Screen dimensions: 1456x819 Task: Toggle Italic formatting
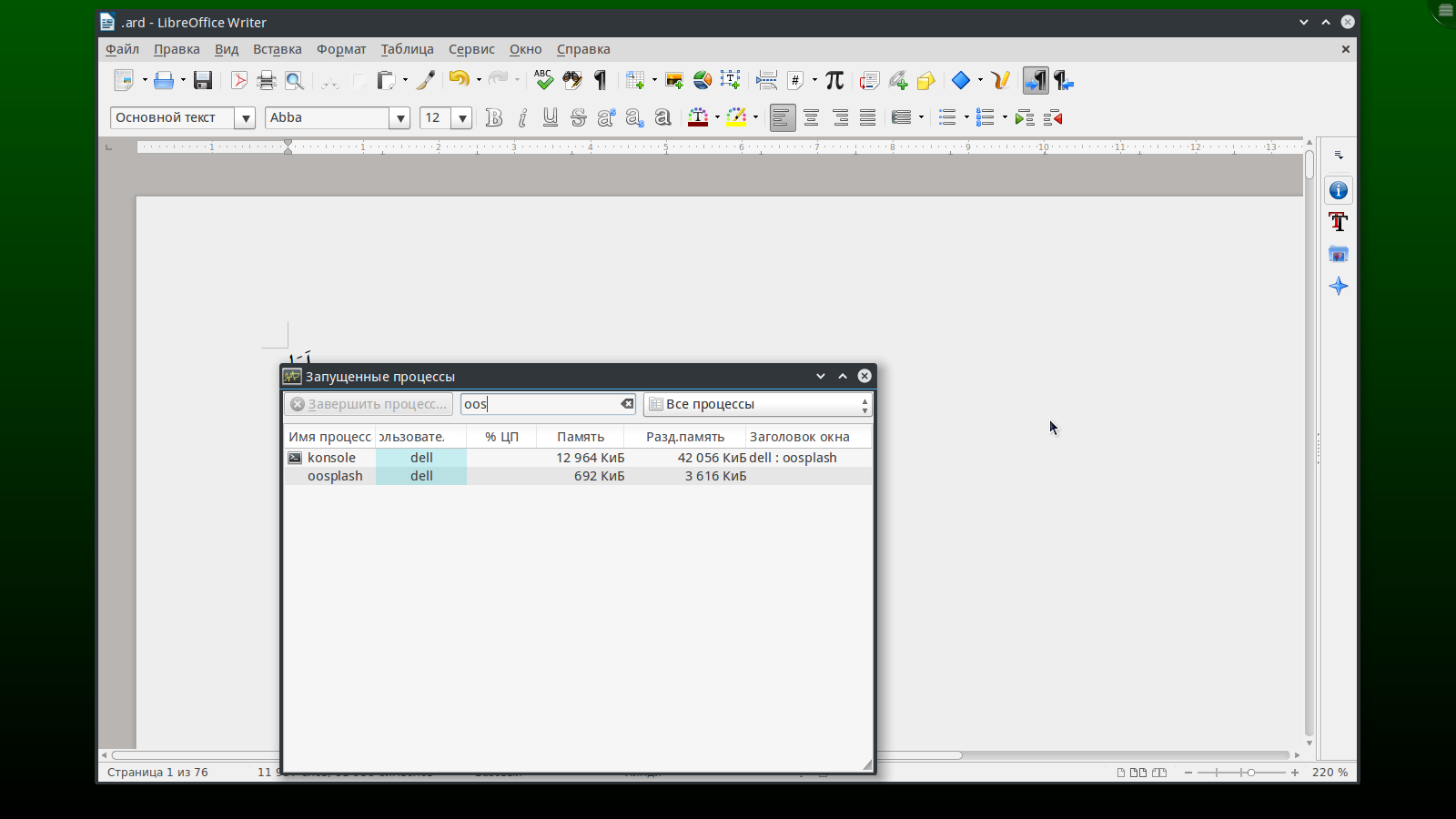pos(522,117)
